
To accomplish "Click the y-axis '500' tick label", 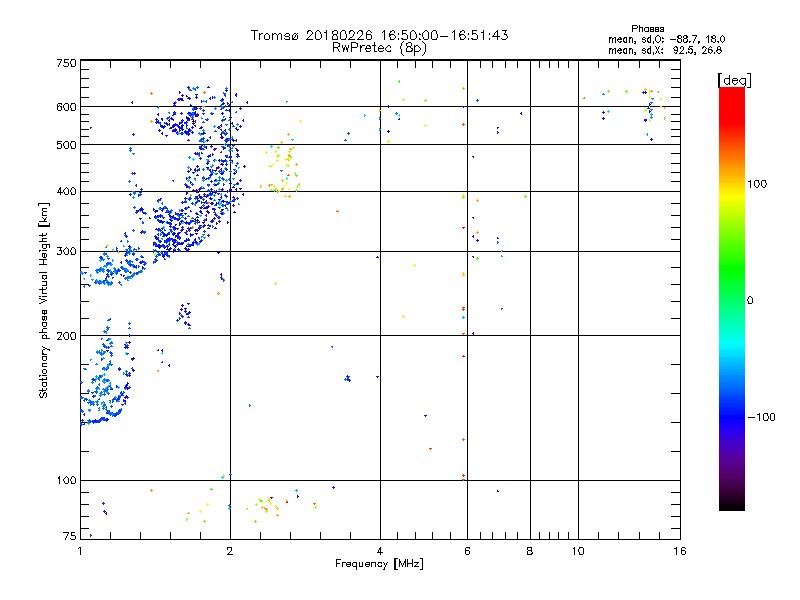I will (66, 145).
